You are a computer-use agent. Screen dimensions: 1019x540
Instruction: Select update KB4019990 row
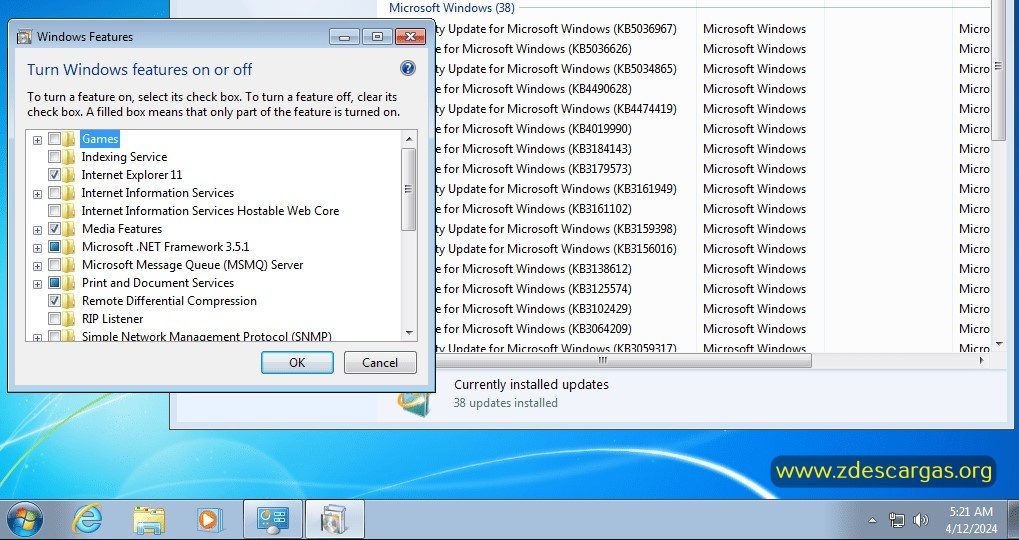[x=712, y=129]
